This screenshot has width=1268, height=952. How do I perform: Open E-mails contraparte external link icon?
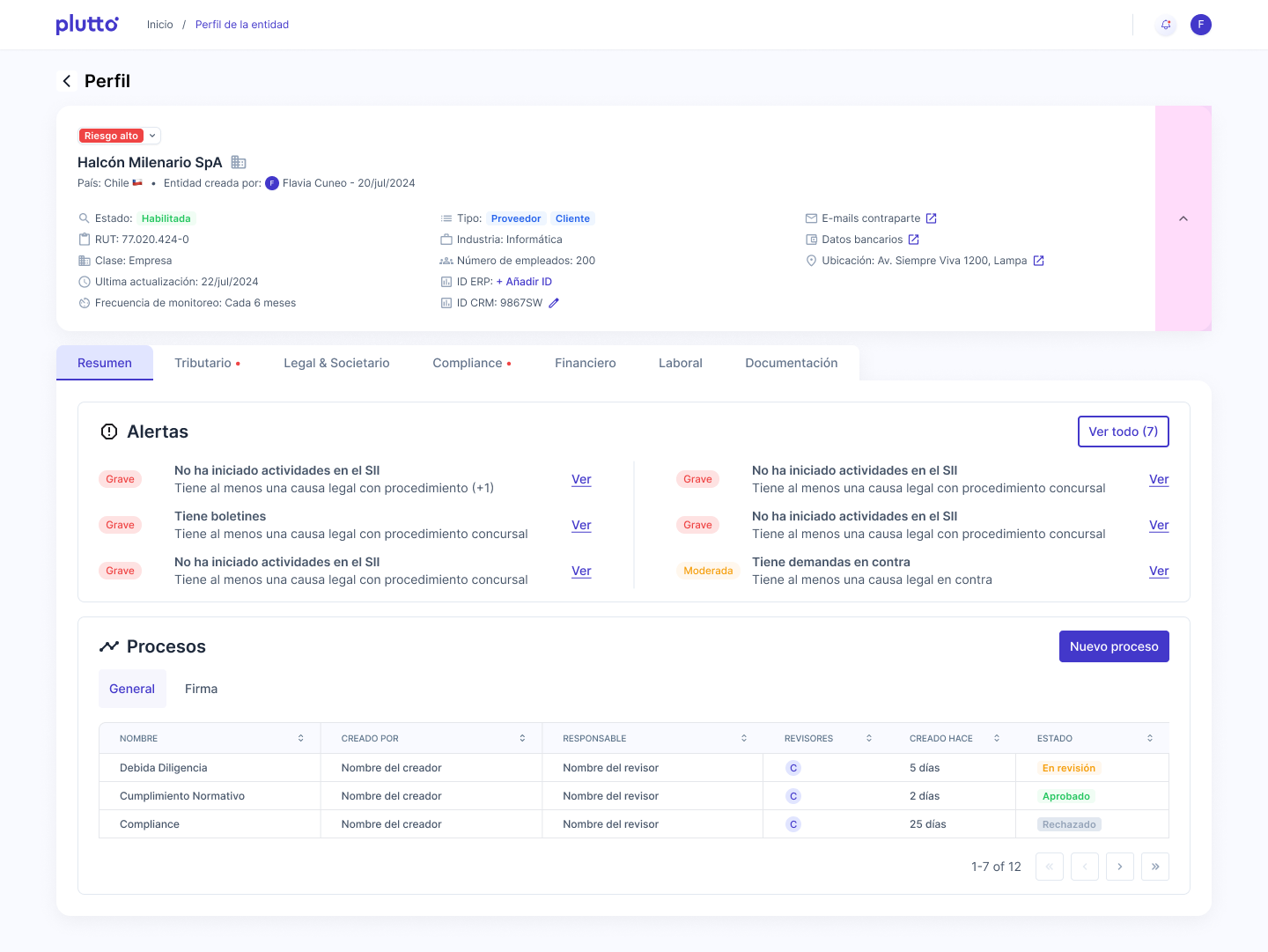click(931, 218)
